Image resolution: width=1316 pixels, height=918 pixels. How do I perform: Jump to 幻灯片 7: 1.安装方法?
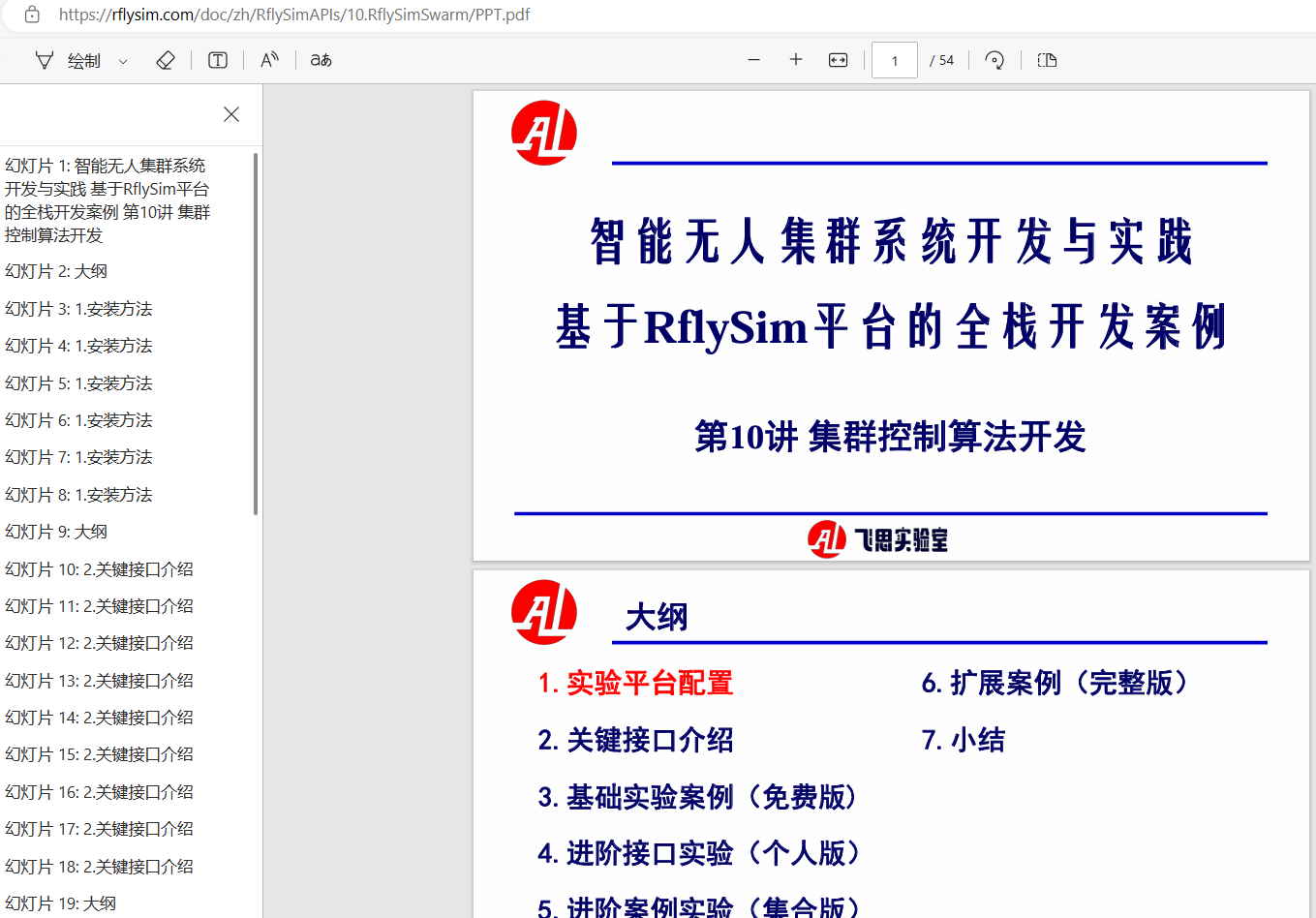pos(78,457)
